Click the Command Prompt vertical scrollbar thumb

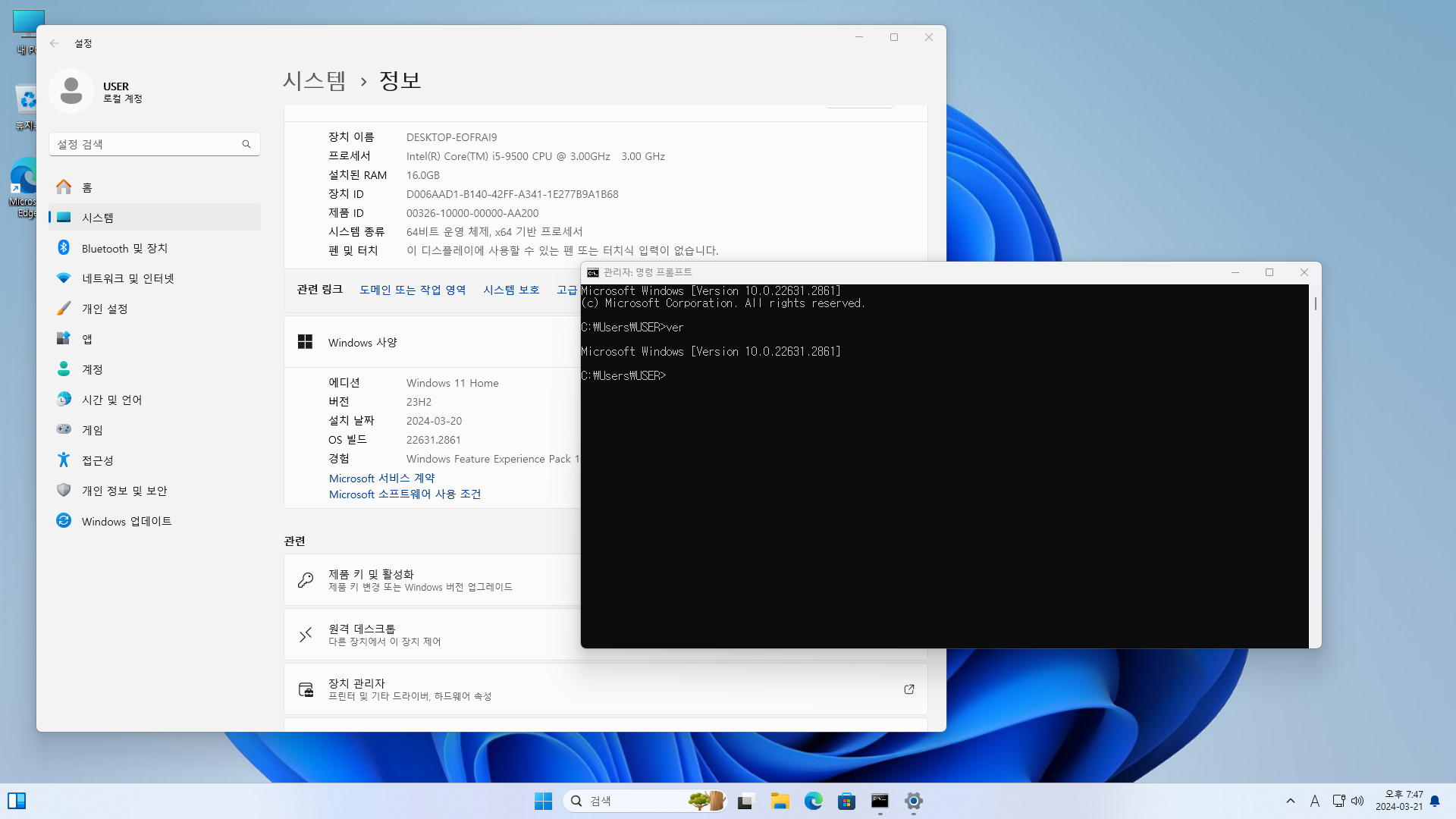coord(1315,303)
